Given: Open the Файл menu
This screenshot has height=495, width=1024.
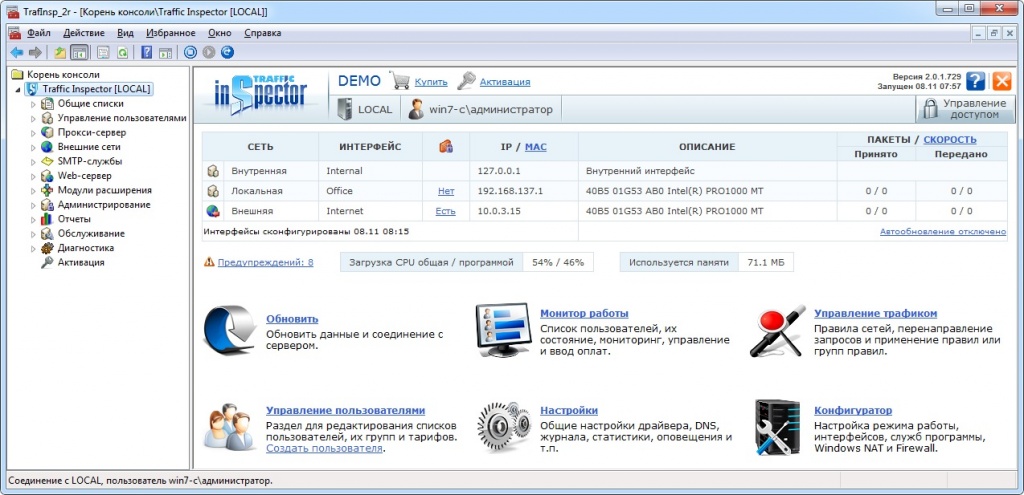Looking at the screenshot, I should click(39, 33).
